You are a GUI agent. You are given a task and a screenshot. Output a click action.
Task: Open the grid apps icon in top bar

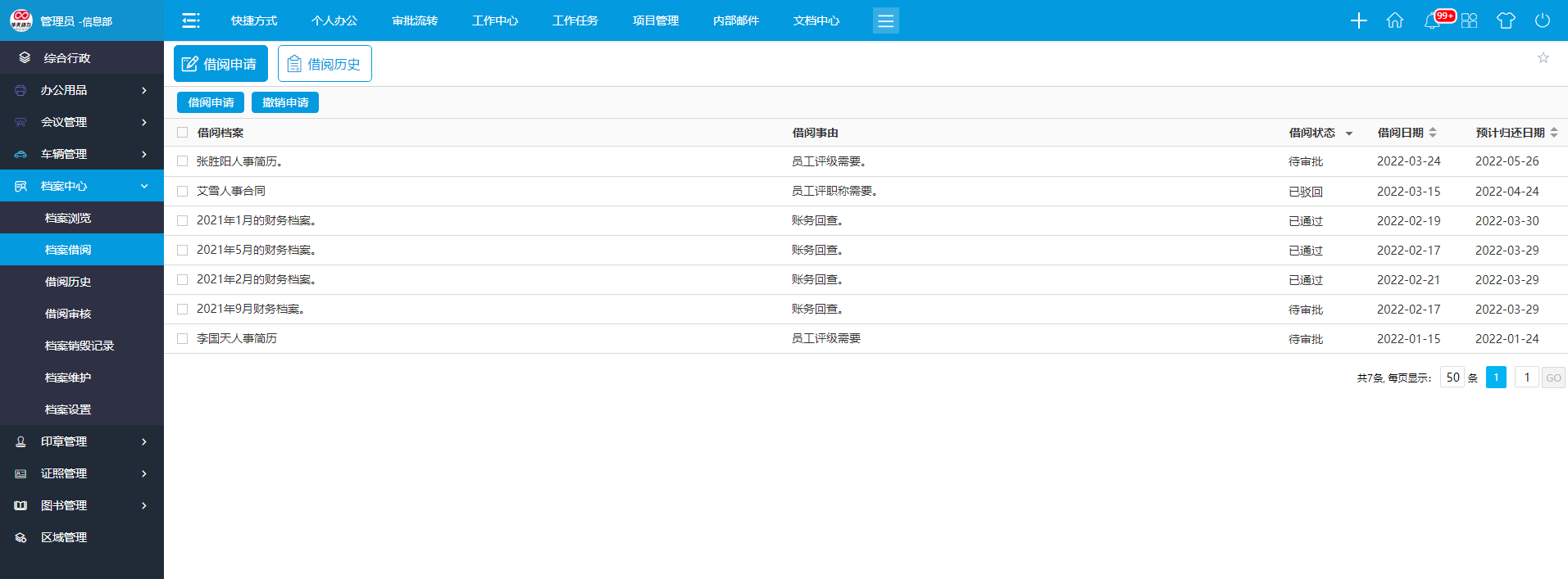[x=1469, y=20]
